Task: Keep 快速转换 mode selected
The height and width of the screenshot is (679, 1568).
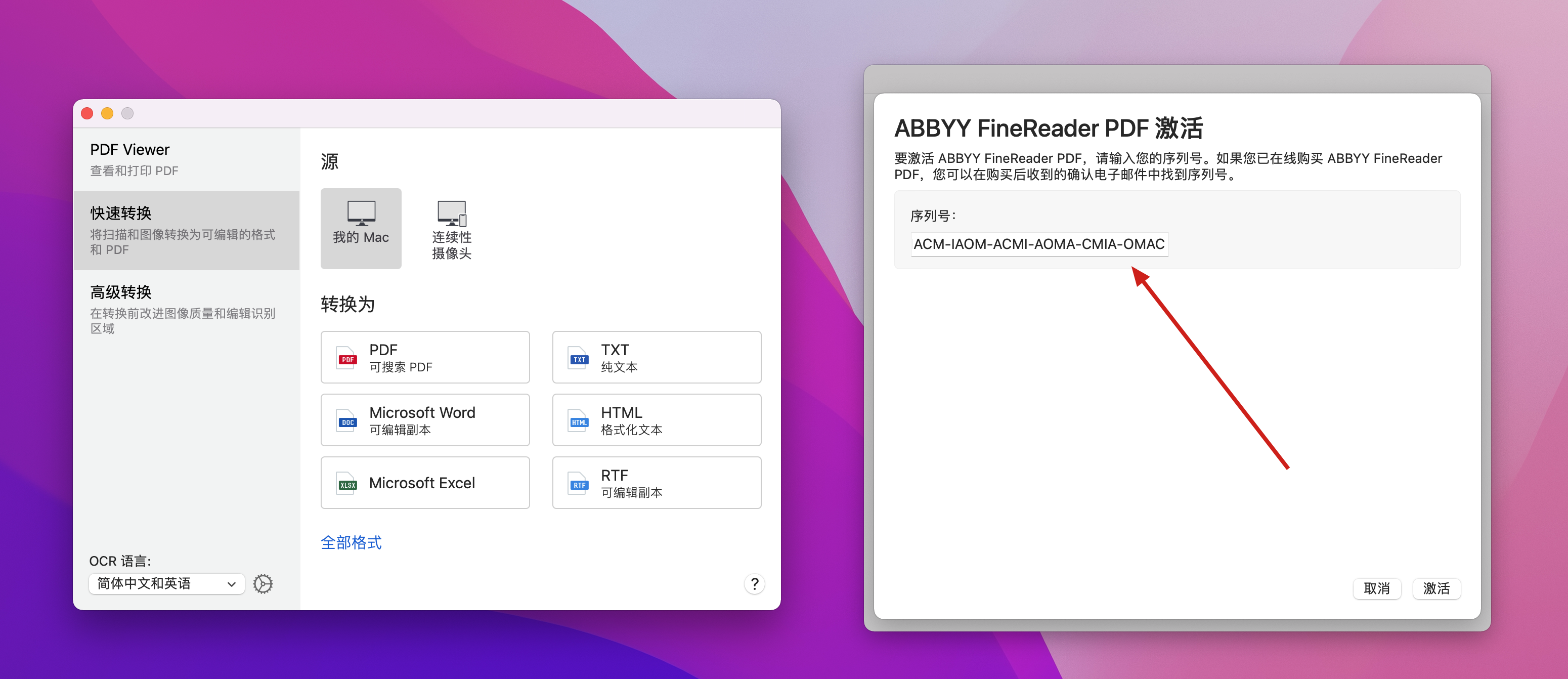Action: 186,230
